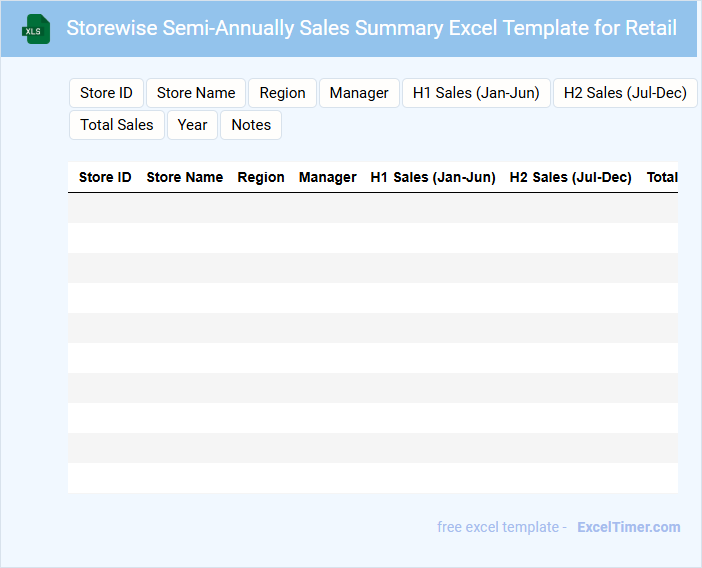This screenshot has width=702, height=568.
Task: Select H2 Sales (Jul-Dec) column header
Action: tap(570, 177)
